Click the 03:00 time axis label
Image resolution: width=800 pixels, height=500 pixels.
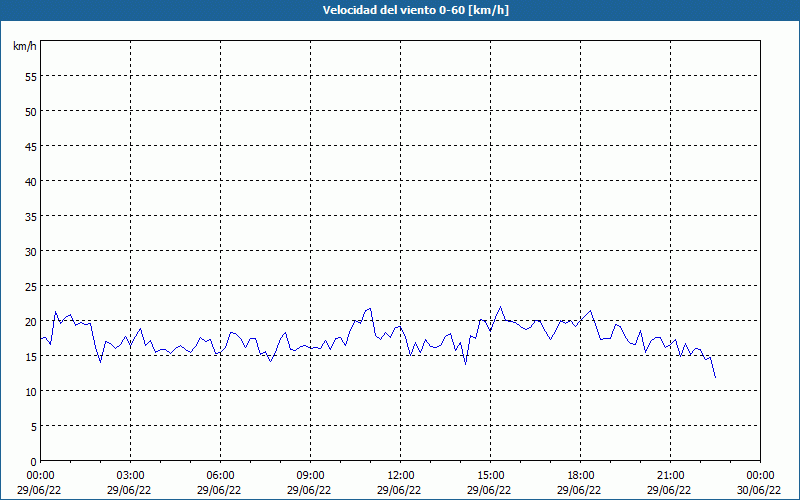pos(130,475)
